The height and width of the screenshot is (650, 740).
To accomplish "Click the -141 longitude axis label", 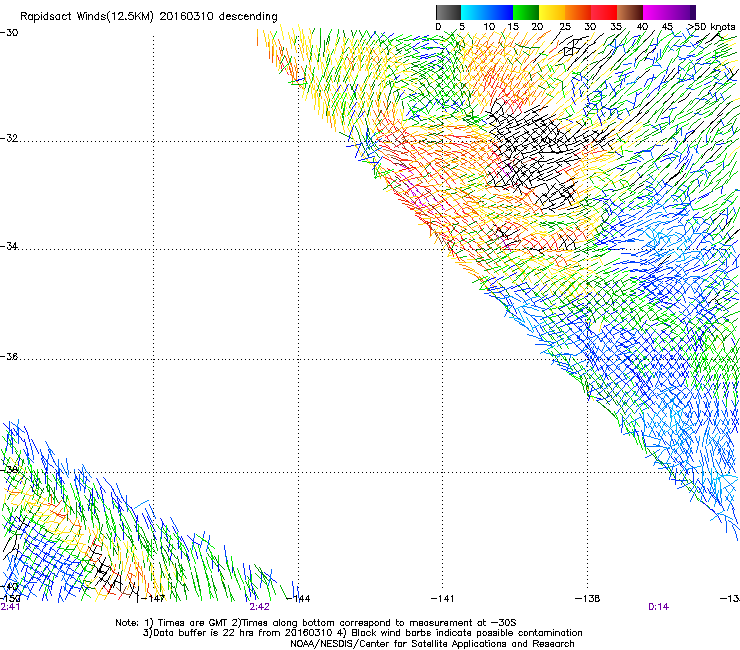I will (443, 599).
